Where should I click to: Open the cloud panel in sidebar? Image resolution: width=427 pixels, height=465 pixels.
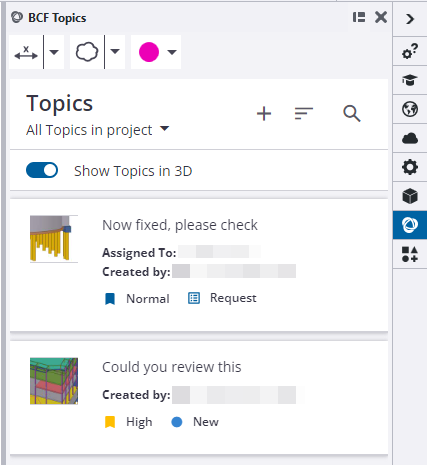point(410,138)
